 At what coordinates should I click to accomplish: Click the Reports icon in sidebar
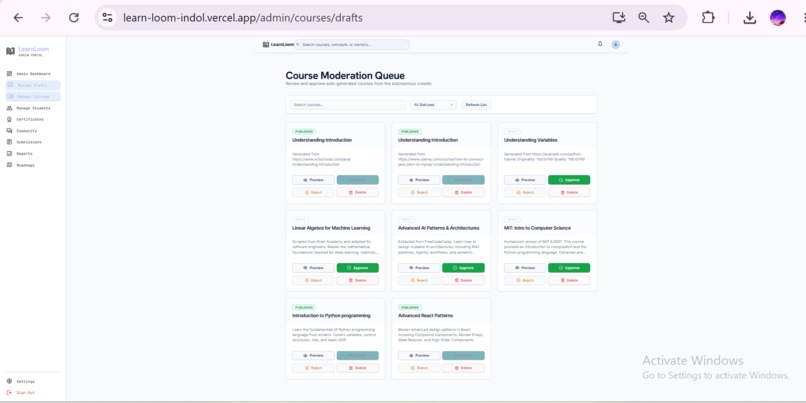[x=9, y=153]
